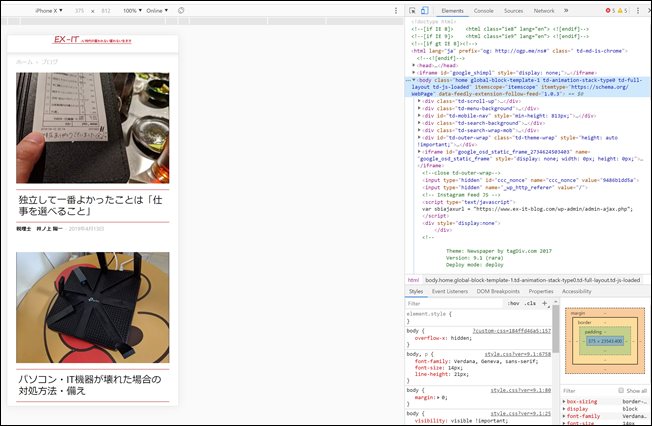The height and width of the screenshot is (426, 652).
Task: Click the box model padding region label
Action: [x=593, y=332]
